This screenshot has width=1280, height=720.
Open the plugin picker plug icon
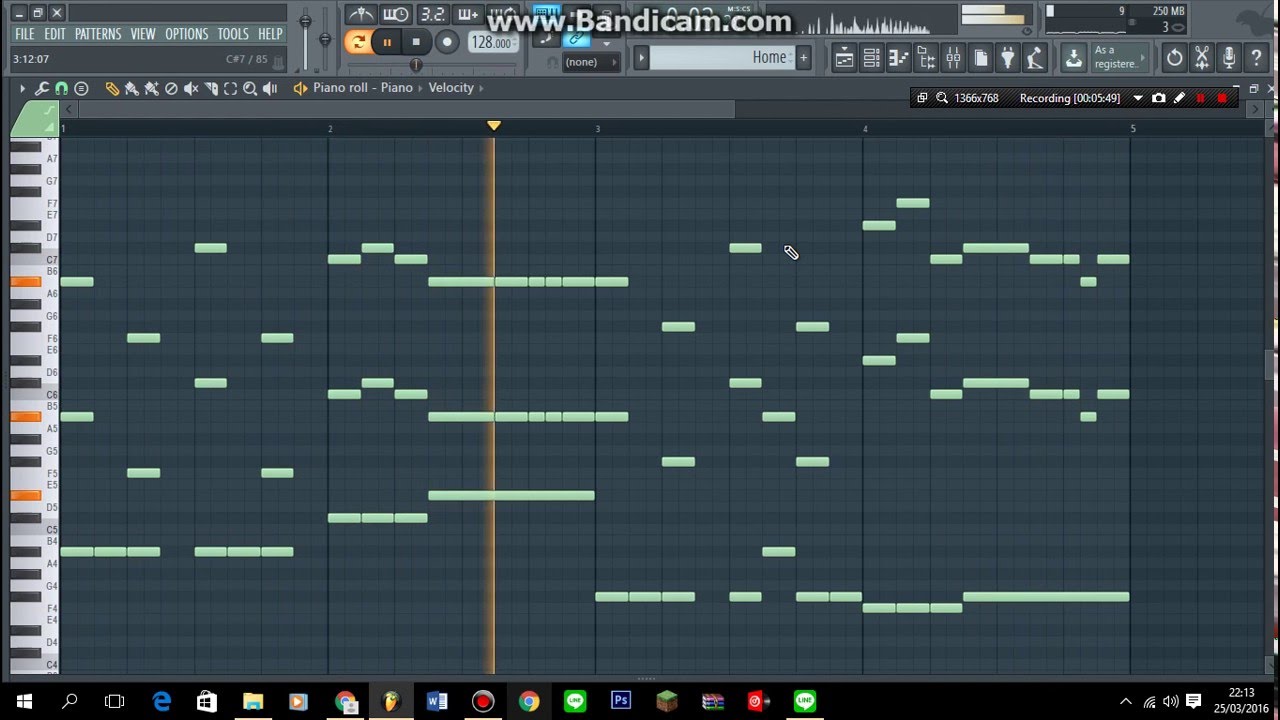1008,58
